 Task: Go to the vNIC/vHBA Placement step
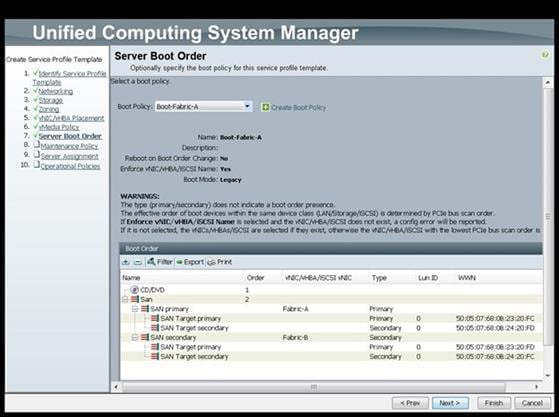[x=71, y=118]
